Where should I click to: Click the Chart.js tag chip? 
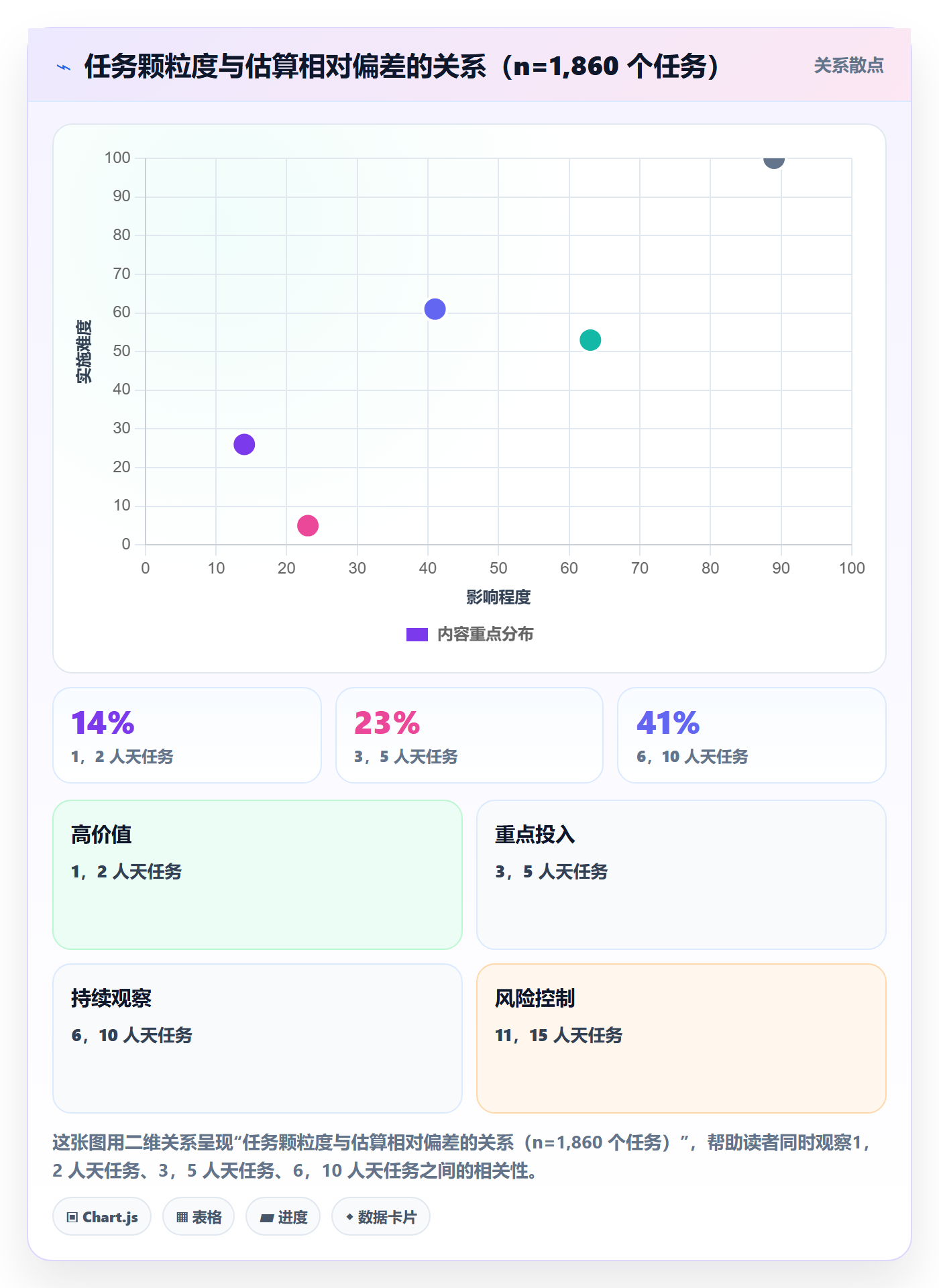[x=102, y=1217]
